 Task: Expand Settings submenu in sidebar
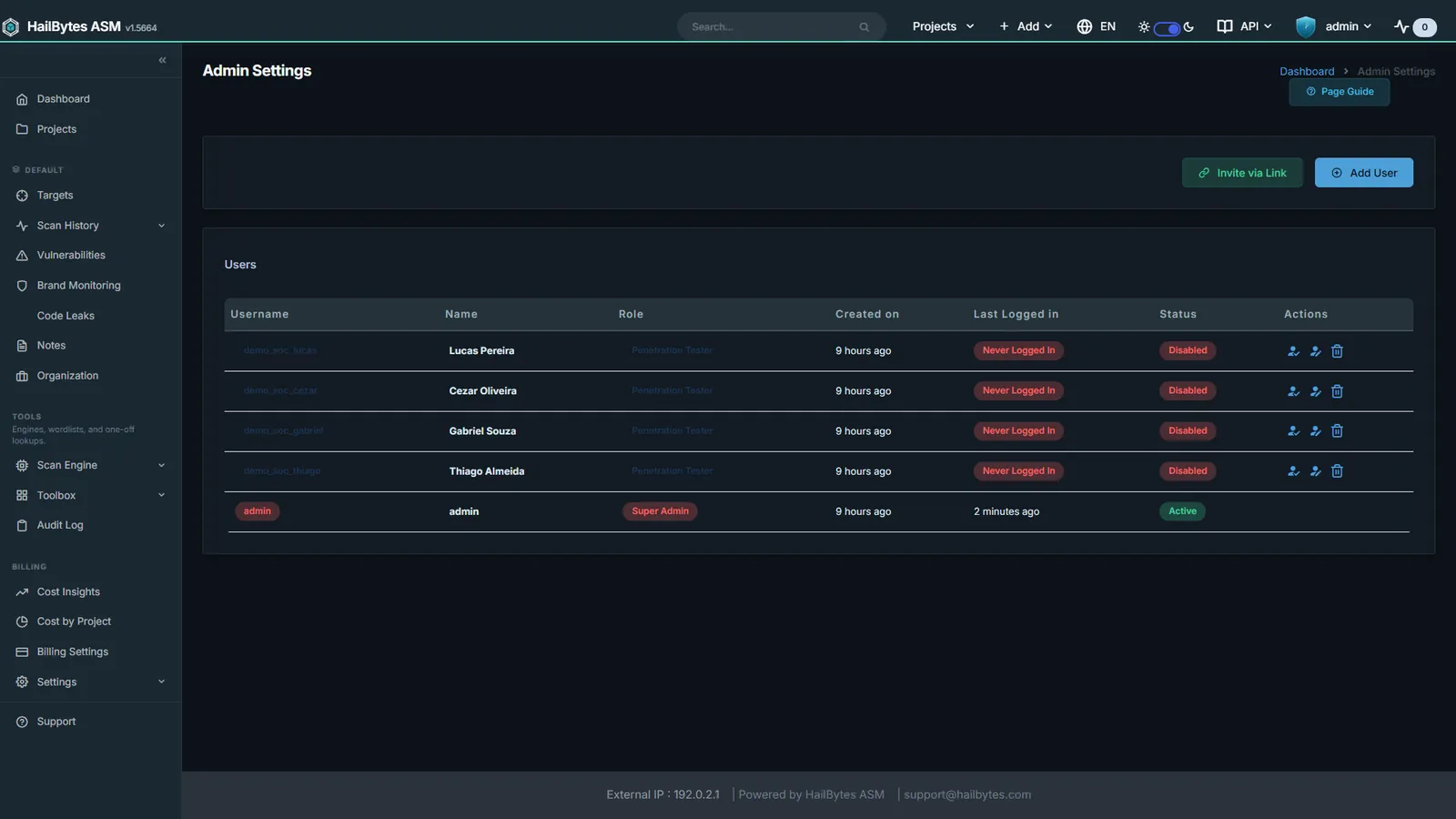click(x=90, y=682)
